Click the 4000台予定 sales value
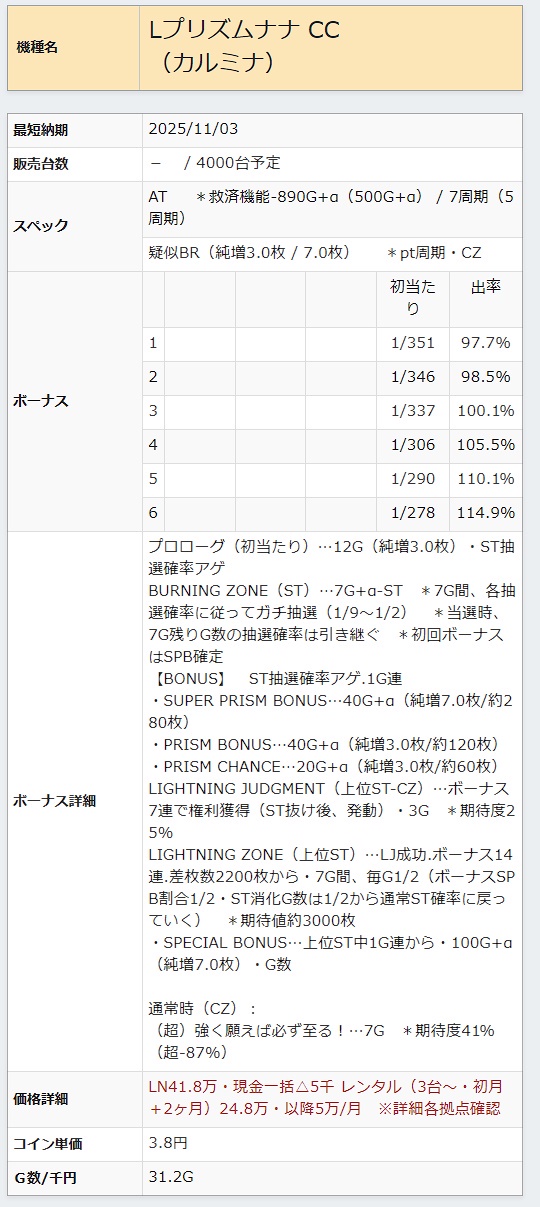 point(239,163)
